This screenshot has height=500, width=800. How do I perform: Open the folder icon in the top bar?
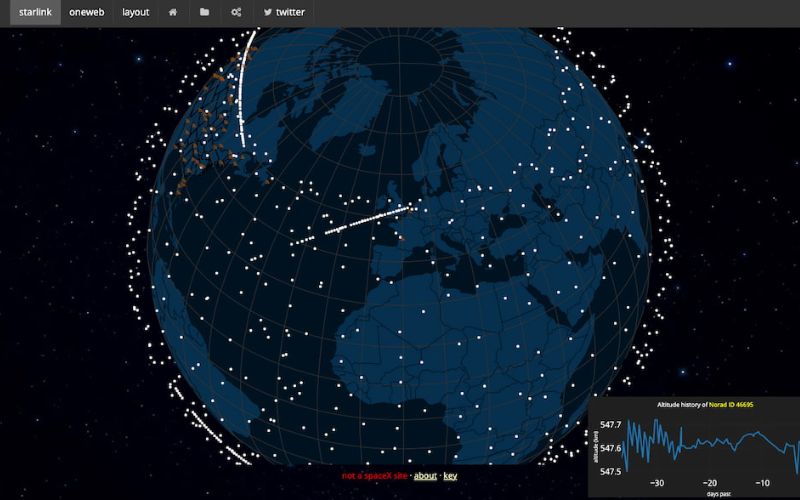point(204,12)
